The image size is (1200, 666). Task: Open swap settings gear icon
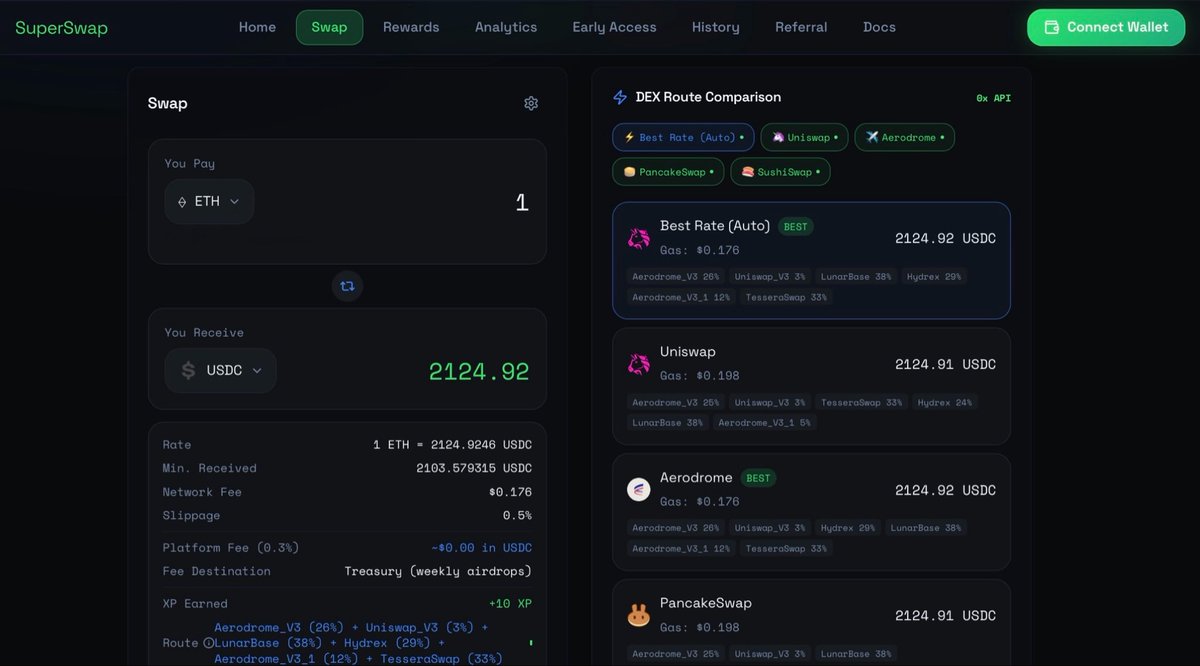click(x=531, y=103)
